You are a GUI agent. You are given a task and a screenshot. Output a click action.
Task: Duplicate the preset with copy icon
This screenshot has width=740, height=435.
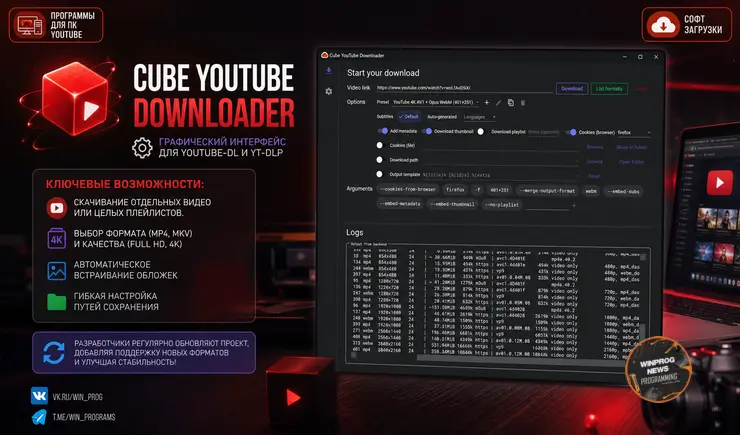pyautogui.click(x=511, y=102)
